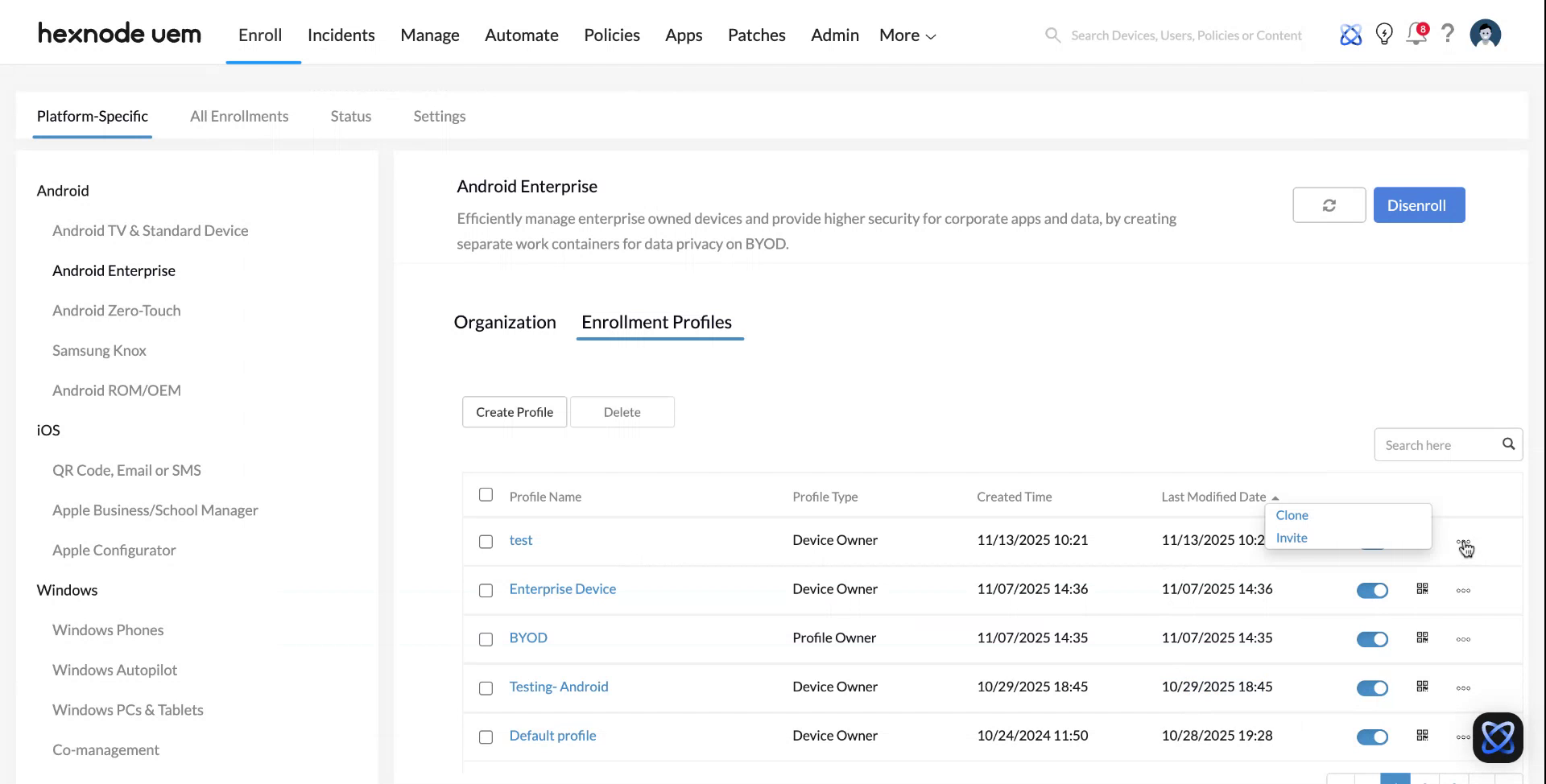Click the Create Profile button
The width and height of the screenshot is (1546, 784).
click(x=514, y=411)
